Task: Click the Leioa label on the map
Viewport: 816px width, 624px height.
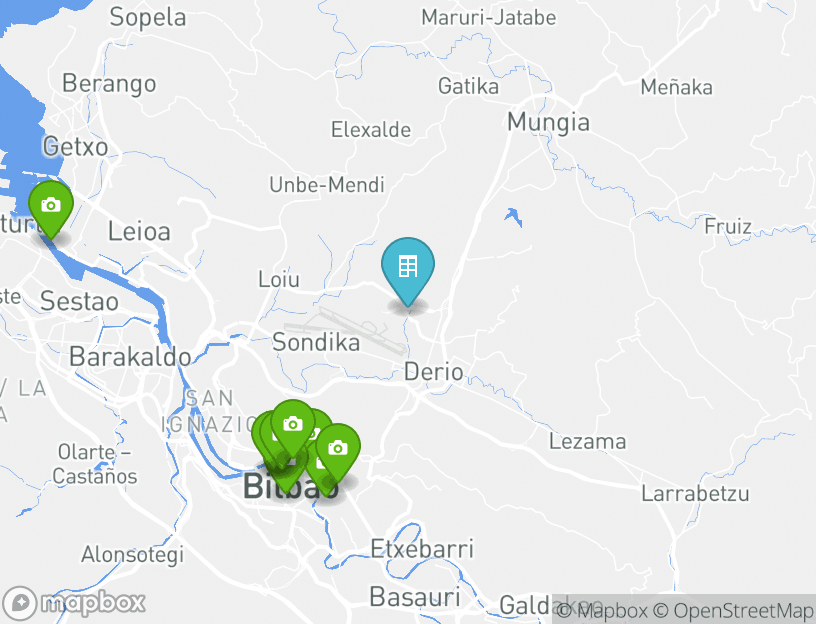Action: coord(139,232)
